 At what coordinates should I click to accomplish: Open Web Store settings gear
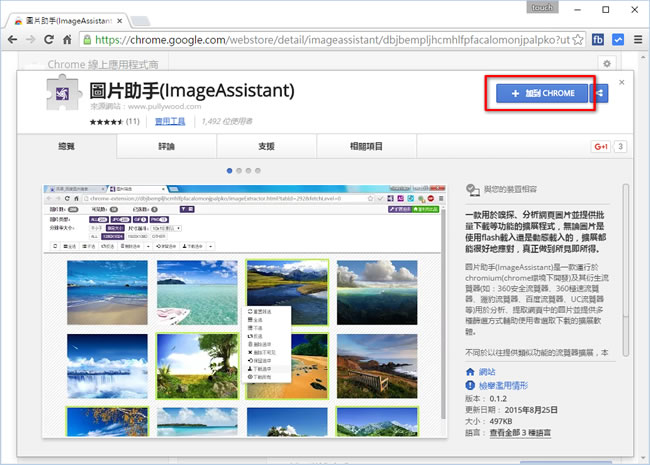point(607,64)
